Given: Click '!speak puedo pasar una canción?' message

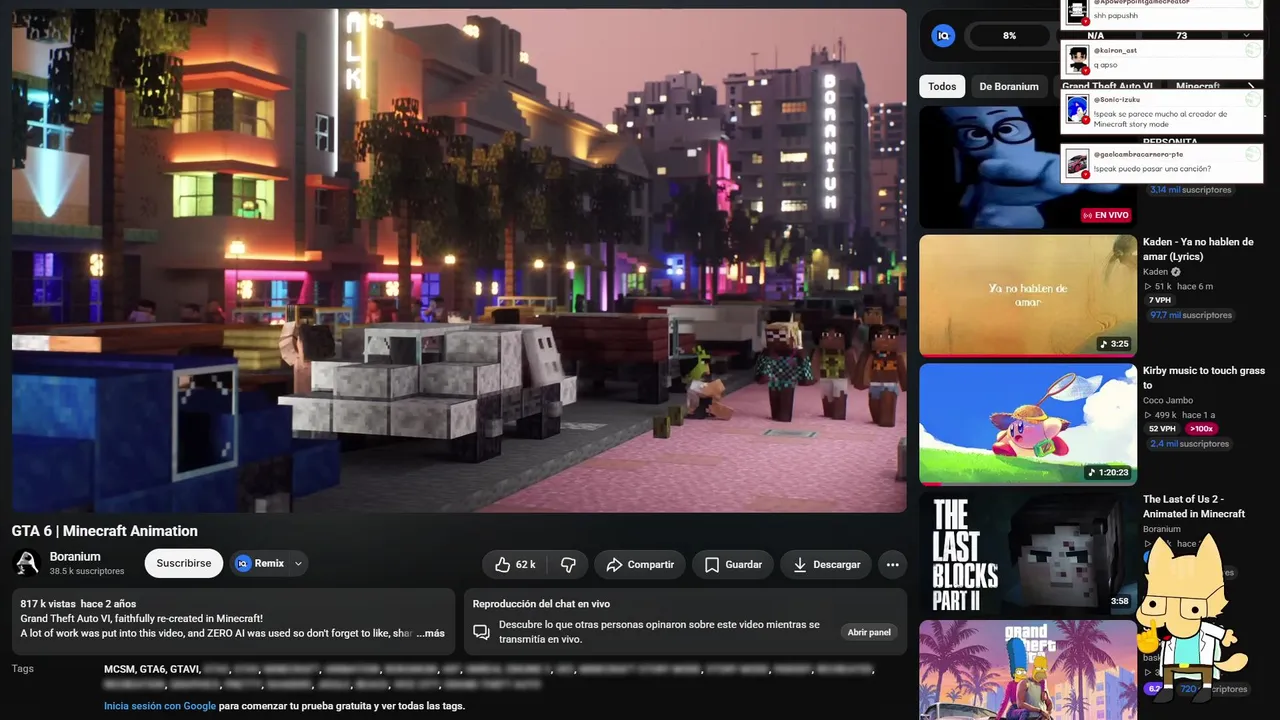Looking at the screenshot, I should 1152,169.
